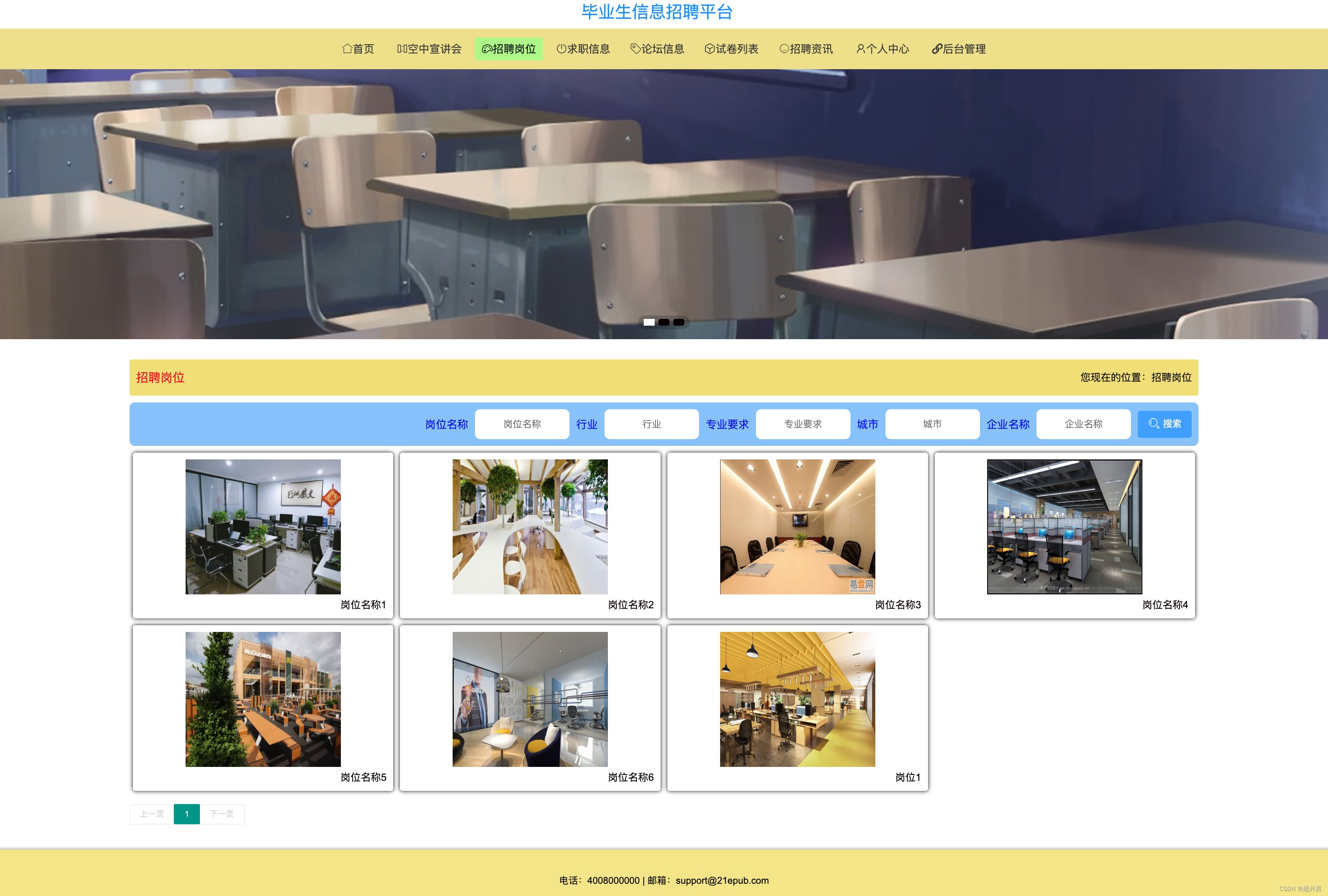Open the 首页 menu item
The height and width of the screenshot is (896, 1328).
pyautogui.click(x=358, y=49)
